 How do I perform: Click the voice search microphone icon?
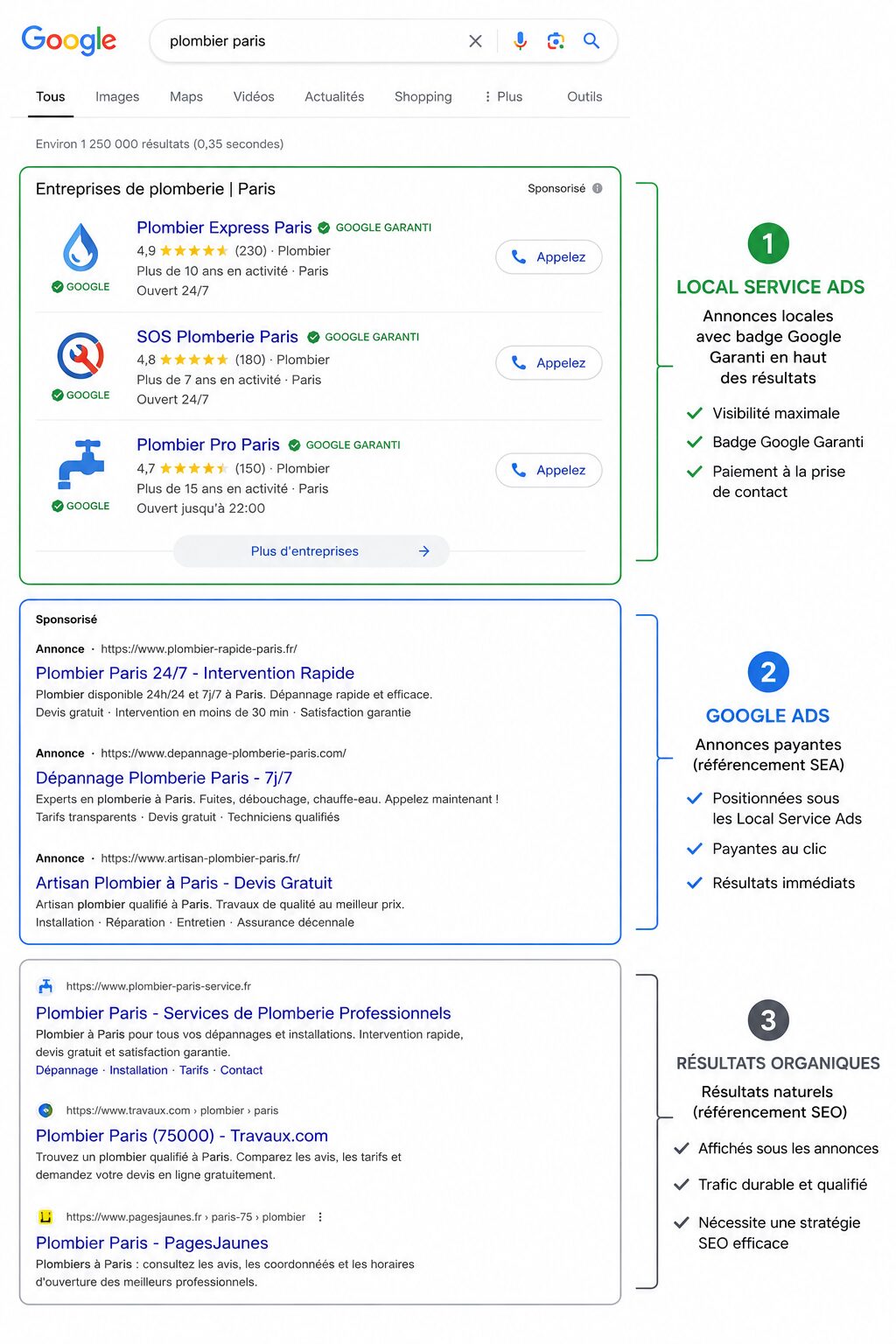pos(520,41)
